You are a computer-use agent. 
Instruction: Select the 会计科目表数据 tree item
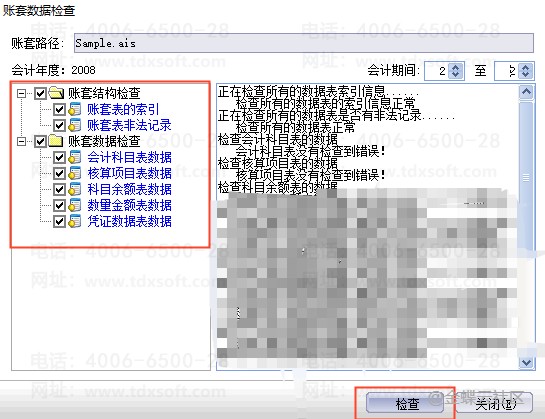click(x=129, y=157)
